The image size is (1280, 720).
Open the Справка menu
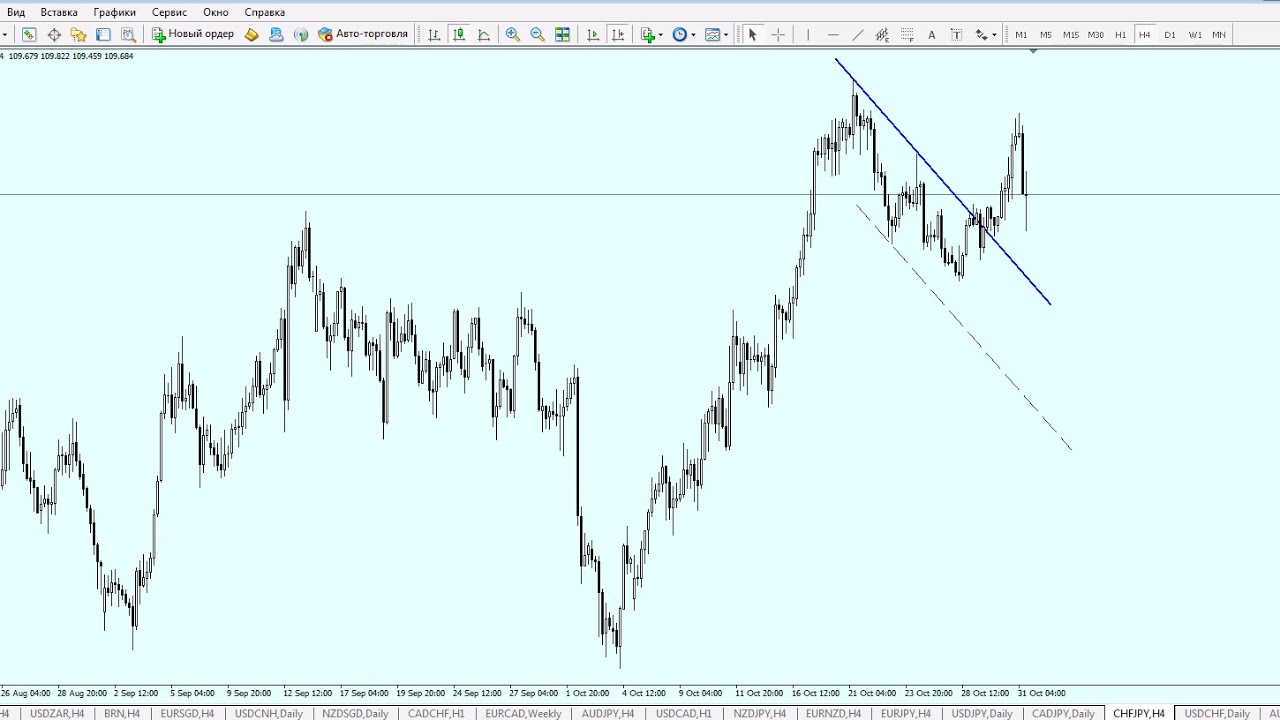click(x=265, y=12)
